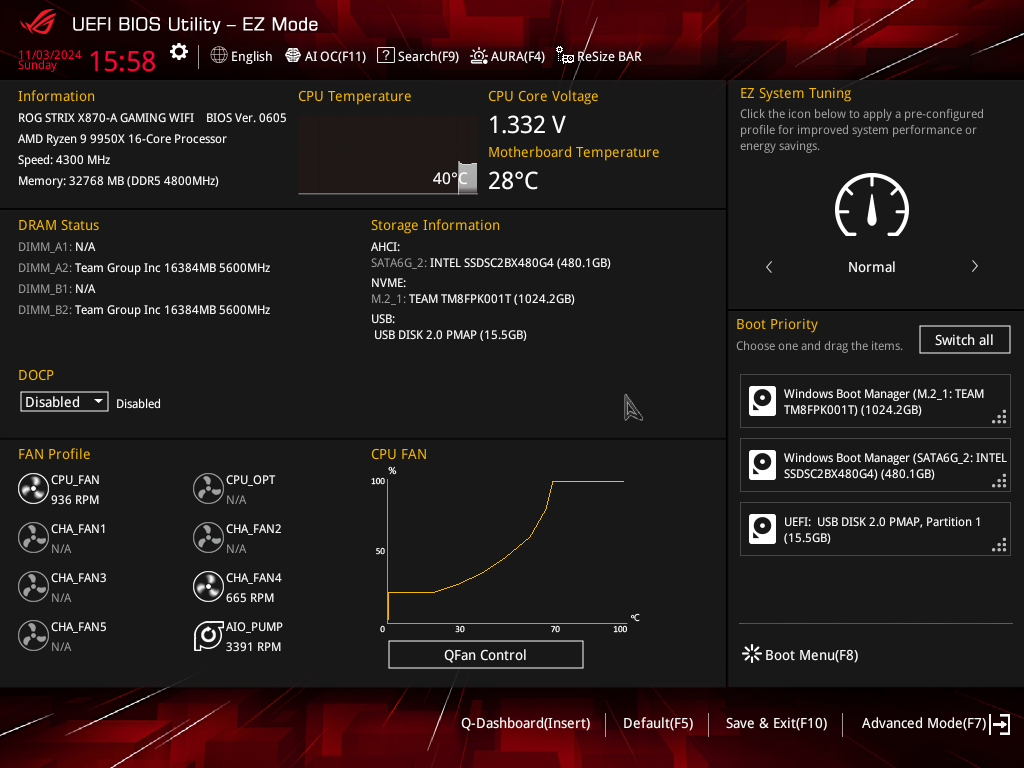Screen dimensions: 1024x768
Task: Select the CHA_FAN2 fan icon
Action: 208,537
